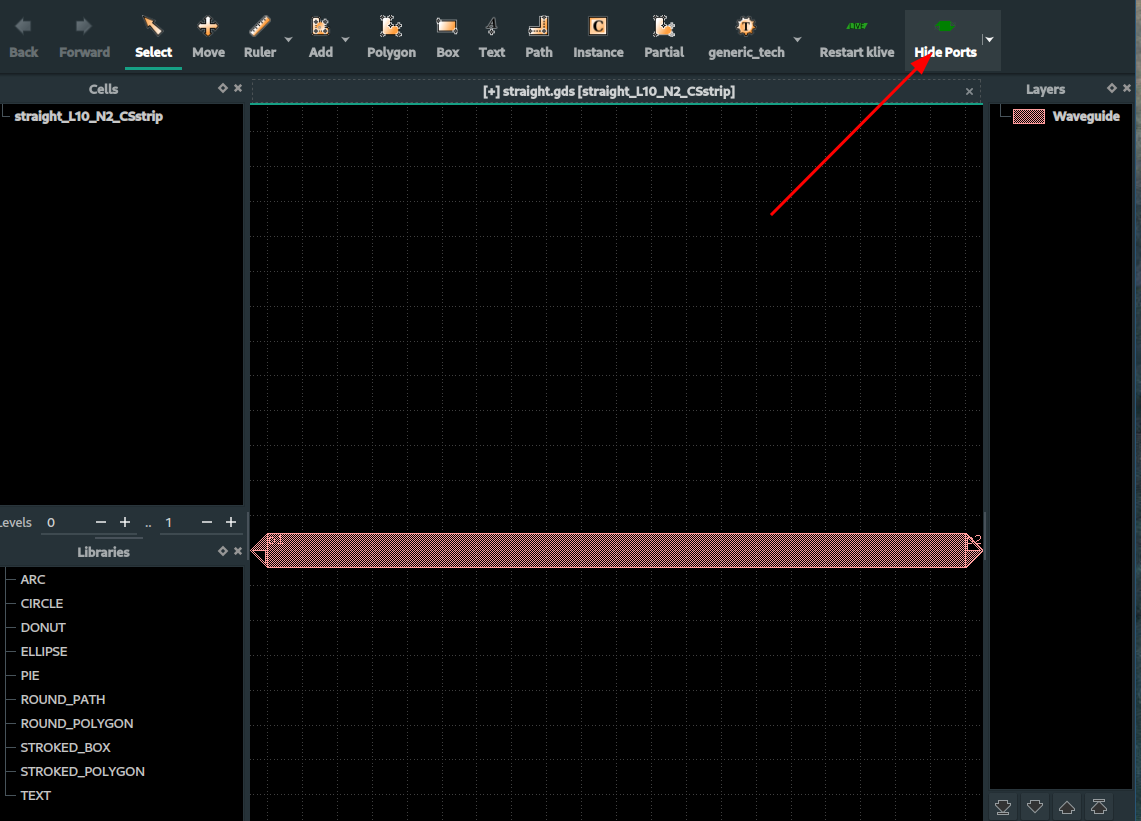
Task: Pick the Path tool
Action: click(538, 38)
